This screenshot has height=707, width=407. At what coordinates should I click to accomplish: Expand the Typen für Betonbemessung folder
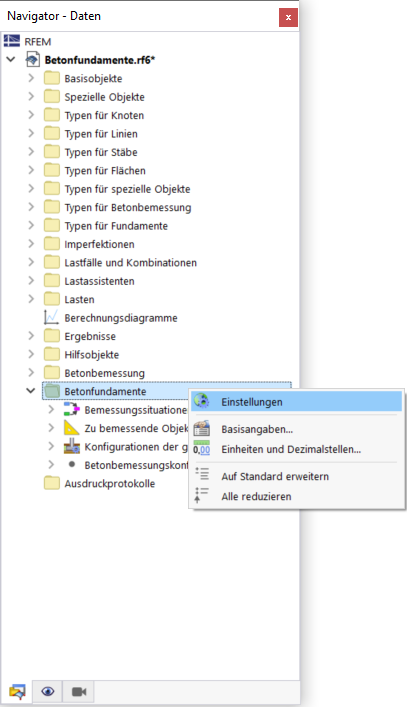[x=31, y=207]
